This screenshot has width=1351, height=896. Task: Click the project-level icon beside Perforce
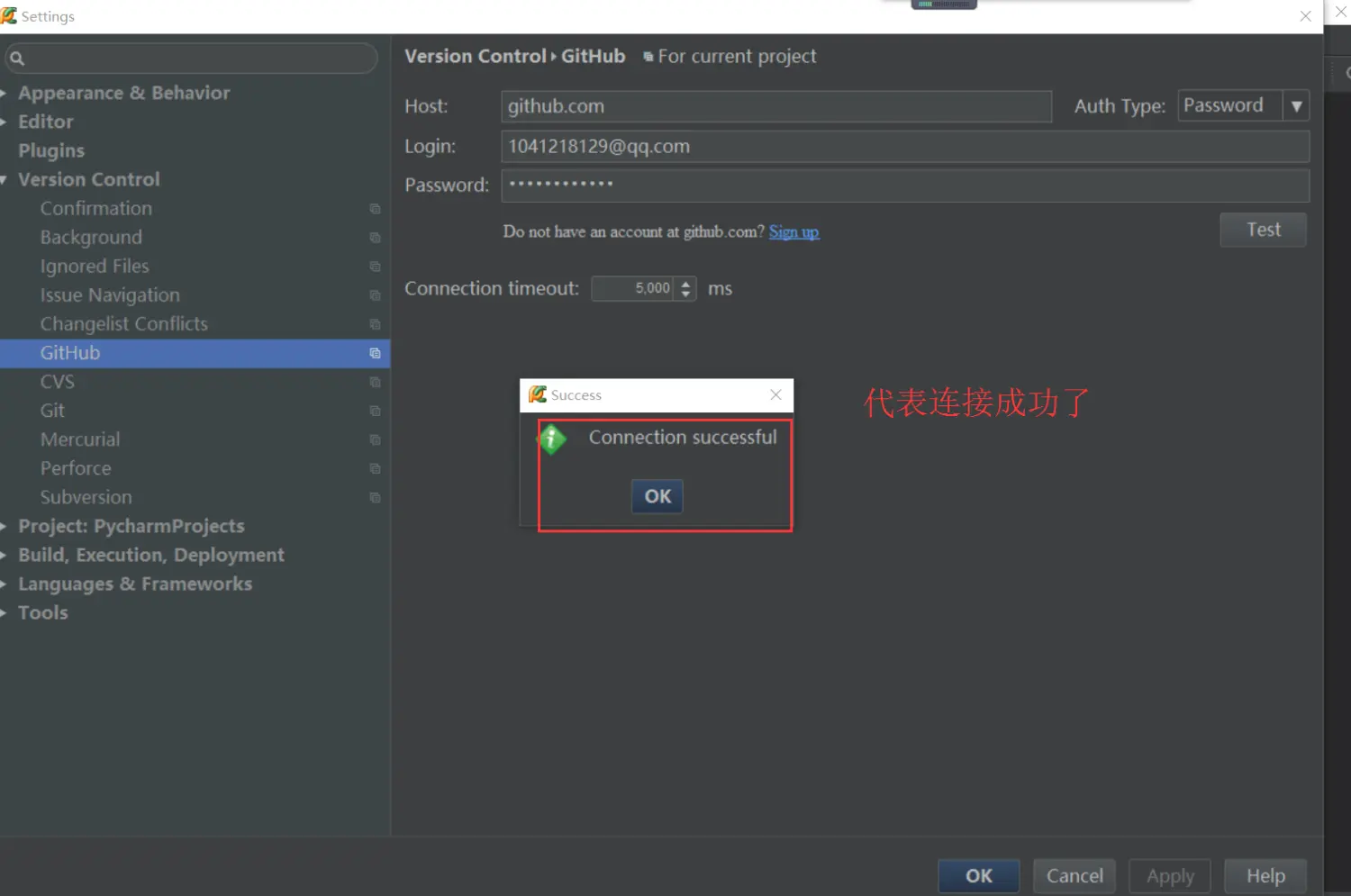pyautogui.click(x=375, y=468)
